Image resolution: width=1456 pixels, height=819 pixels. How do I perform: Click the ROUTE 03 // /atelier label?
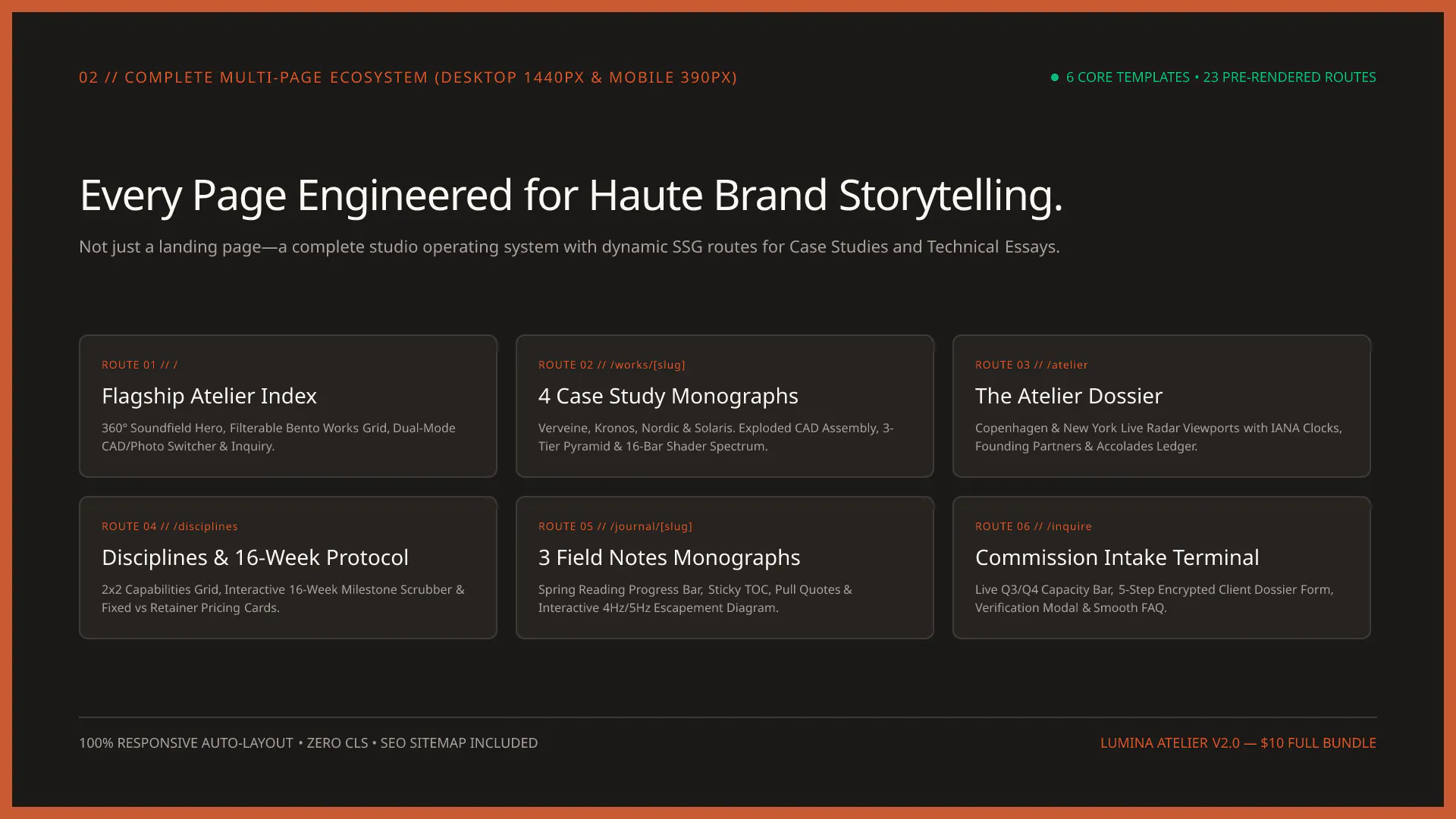tap(1031, 365)
